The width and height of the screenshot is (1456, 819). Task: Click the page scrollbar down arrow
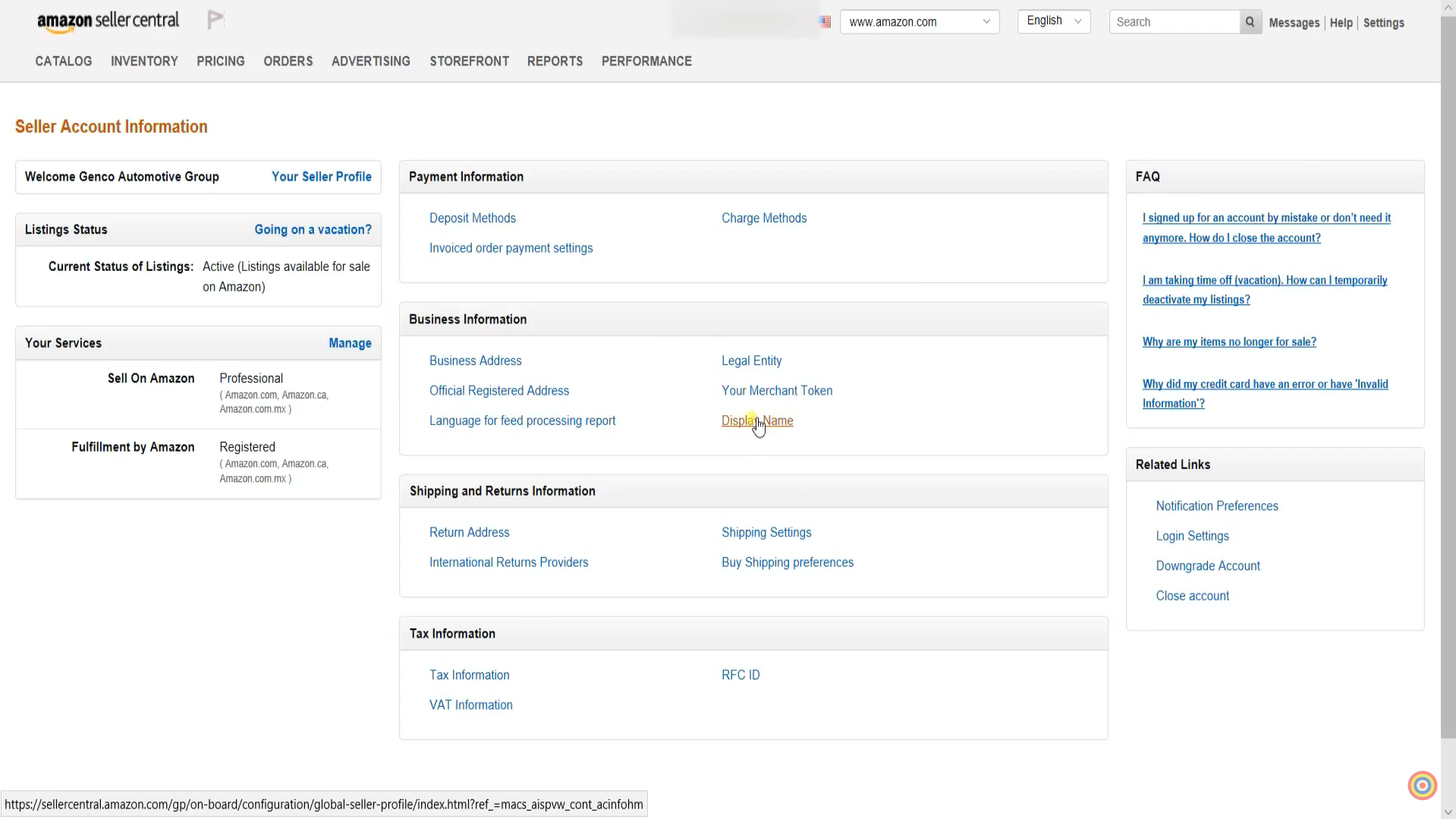click(1448, 811)
